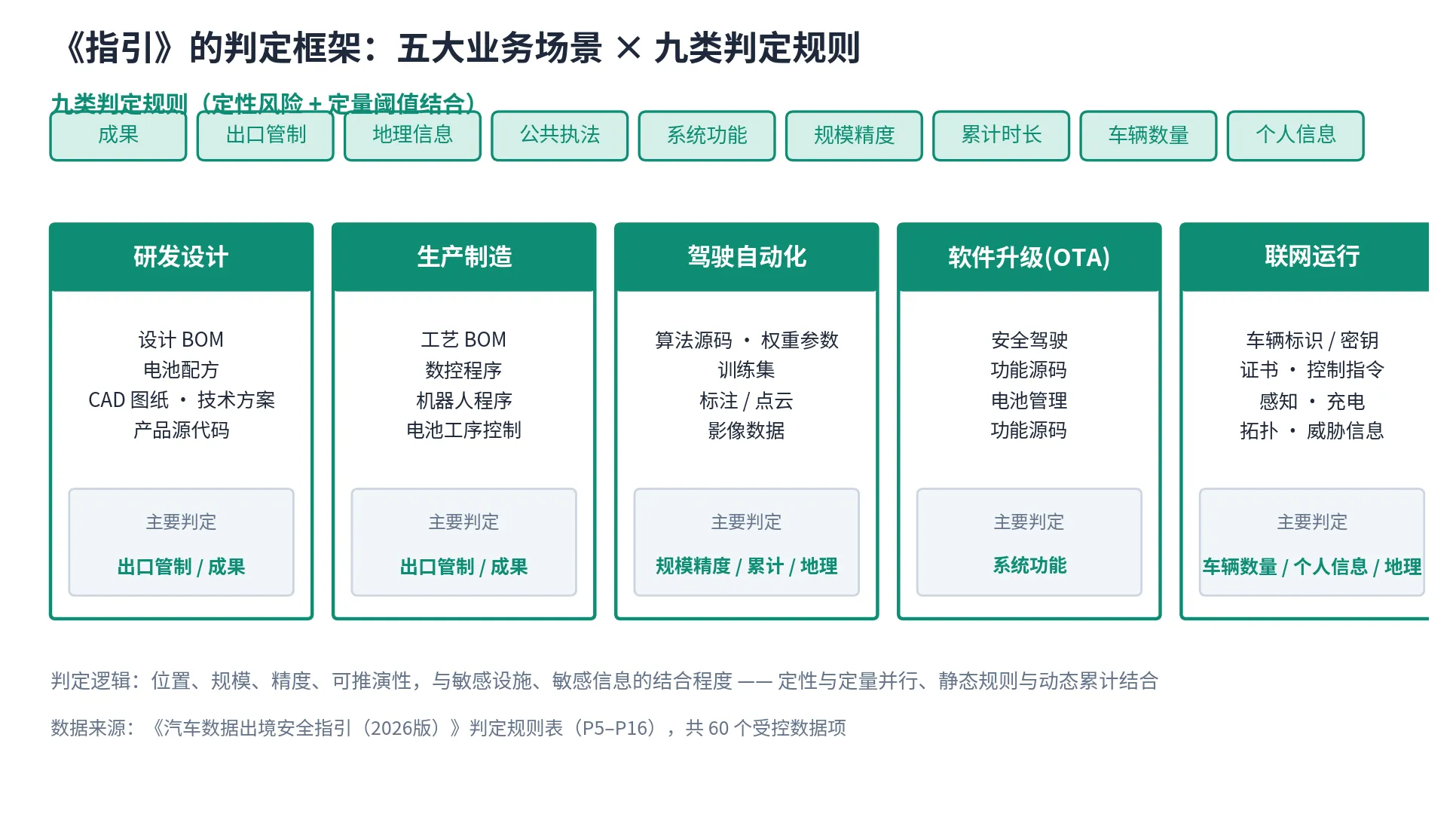Click 影像数据 text line

[747, 431]
